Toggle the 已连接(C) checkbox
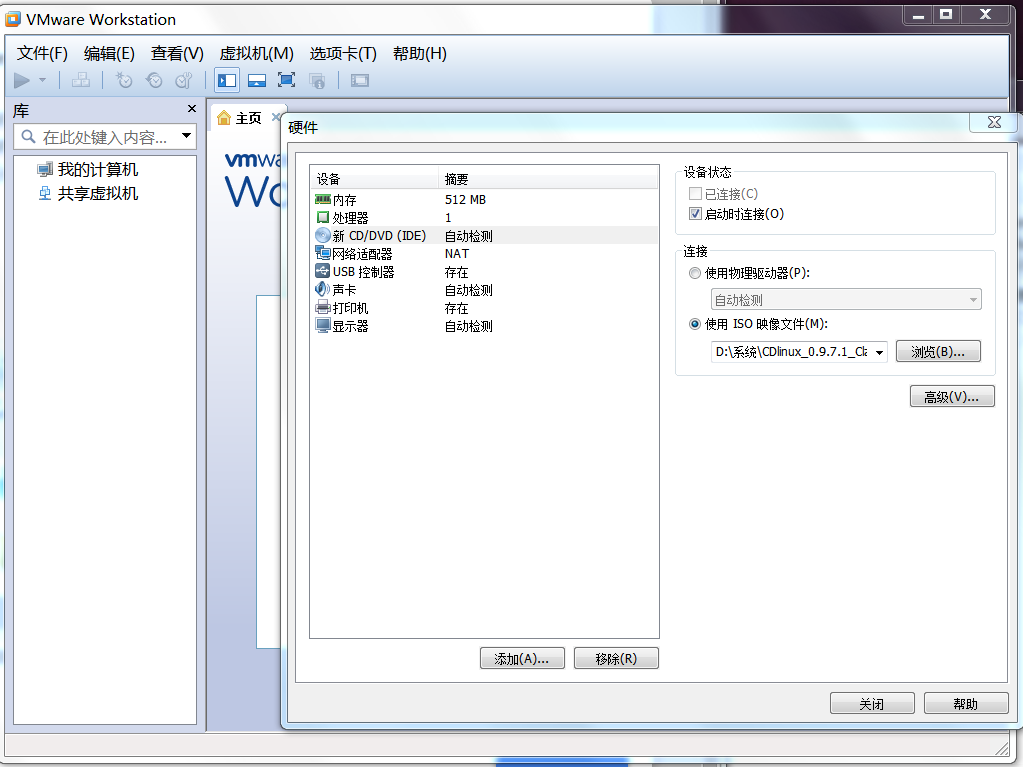 point(695,194)
